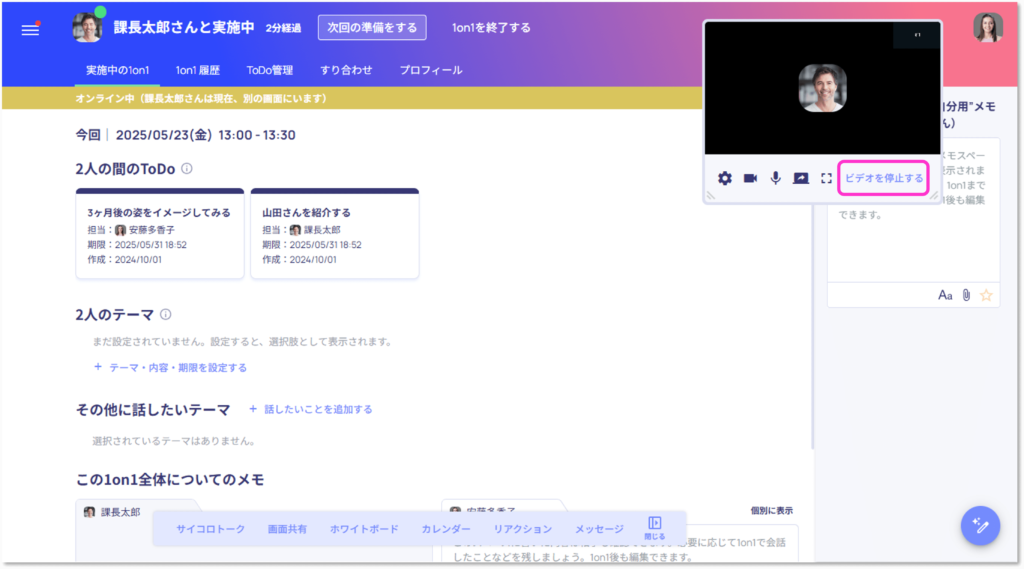The width and height of the screenshot is (1024, 569).
Task: Click 2分経過 elapsed time text
Action: click(x=283, y=28)
